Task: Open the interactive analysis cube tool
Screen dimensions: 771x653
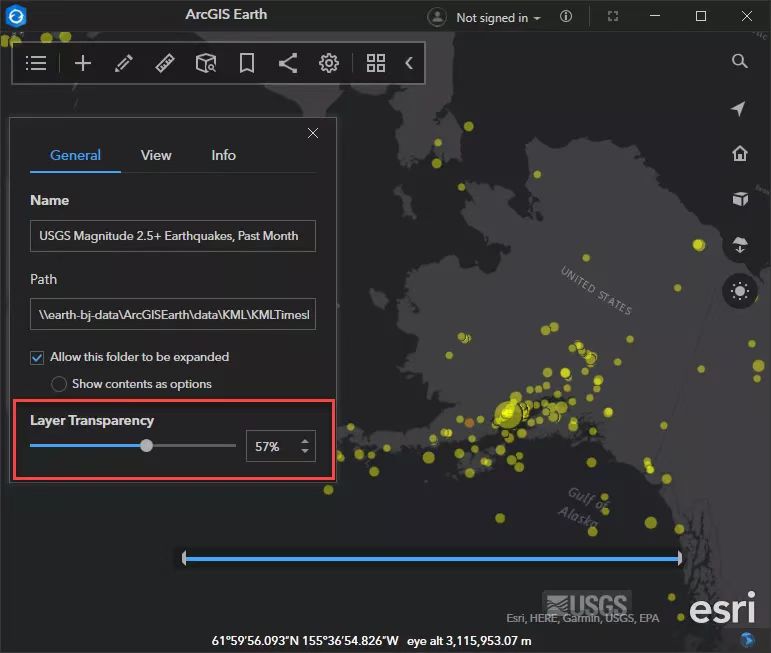Action: (x=206, y=63)
